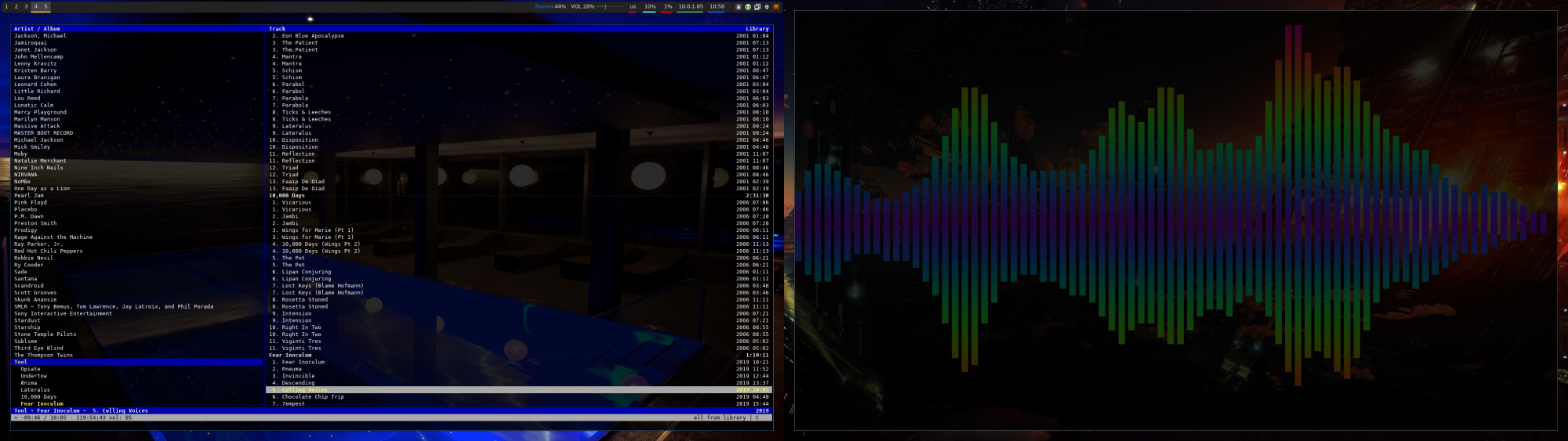Select artist NIRVANA
Image resolution: width=1568 pixels, height=441 pixels.
click(25, 175)
